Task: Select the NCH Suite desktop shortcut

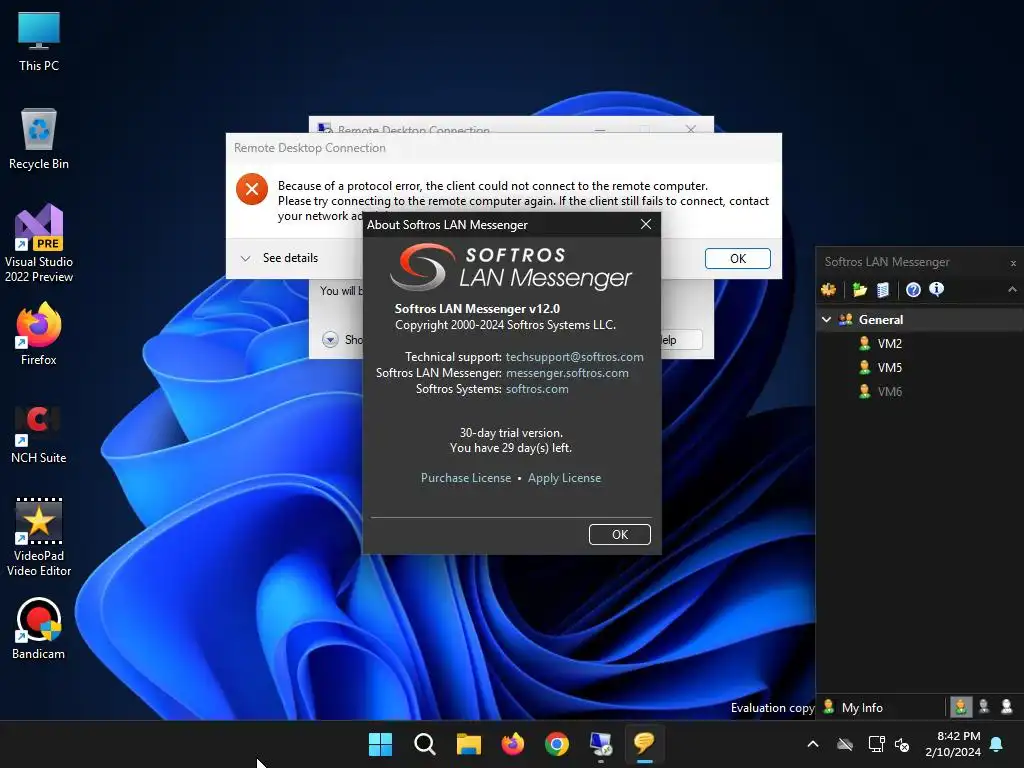Action: point(39,434)
